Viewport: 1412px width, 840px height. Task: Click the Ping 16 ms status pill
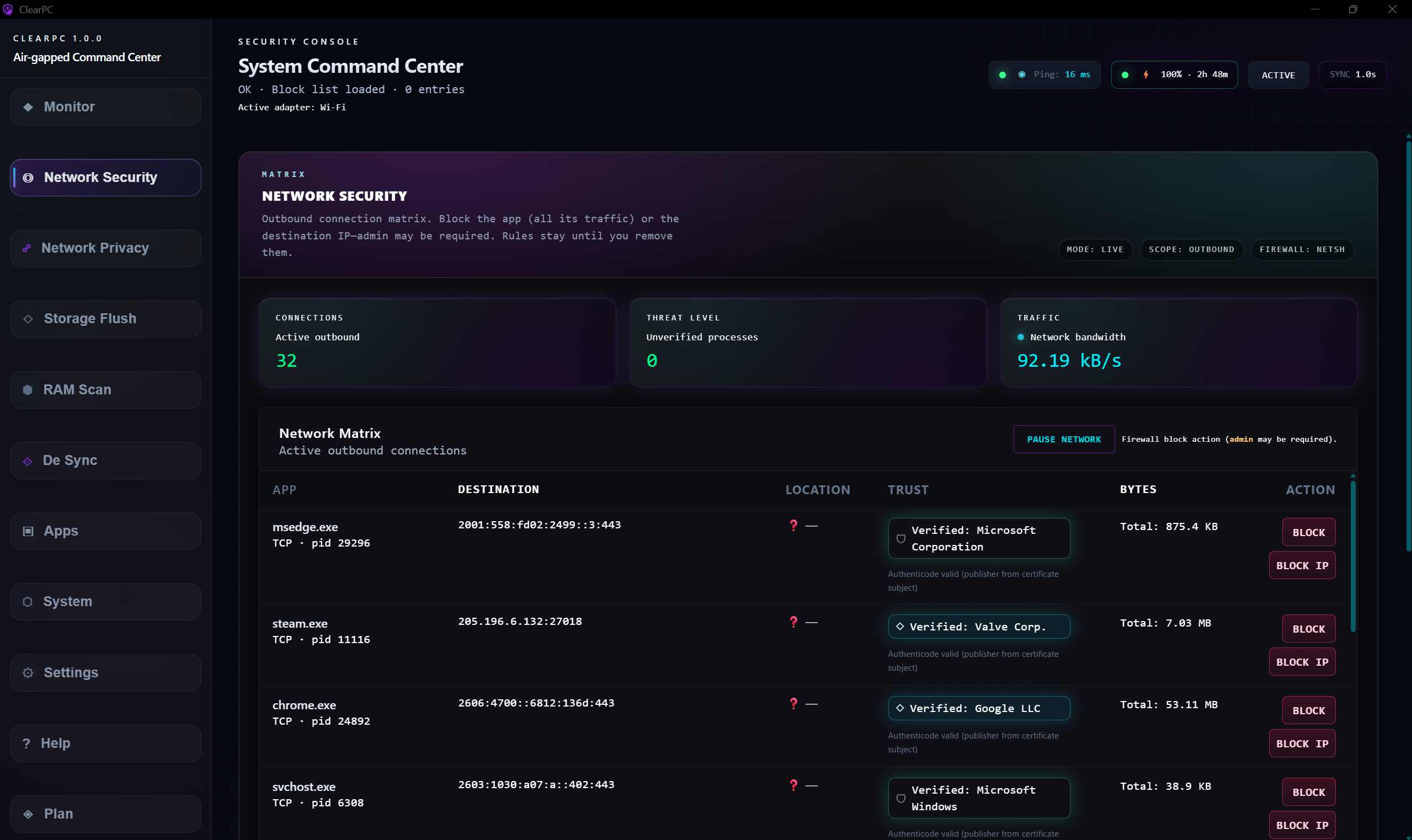pos(1045,74)
